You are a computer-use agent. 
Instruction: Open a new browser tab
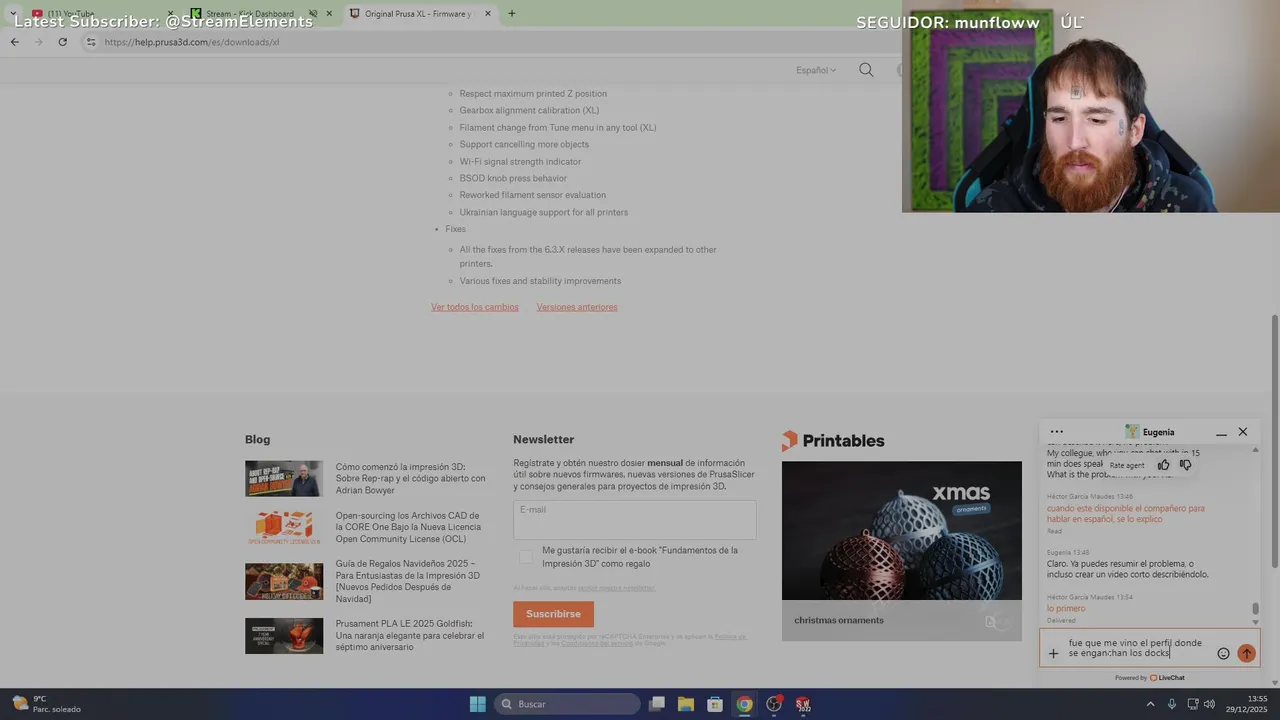pyautogui.click(x=511, y=14)
